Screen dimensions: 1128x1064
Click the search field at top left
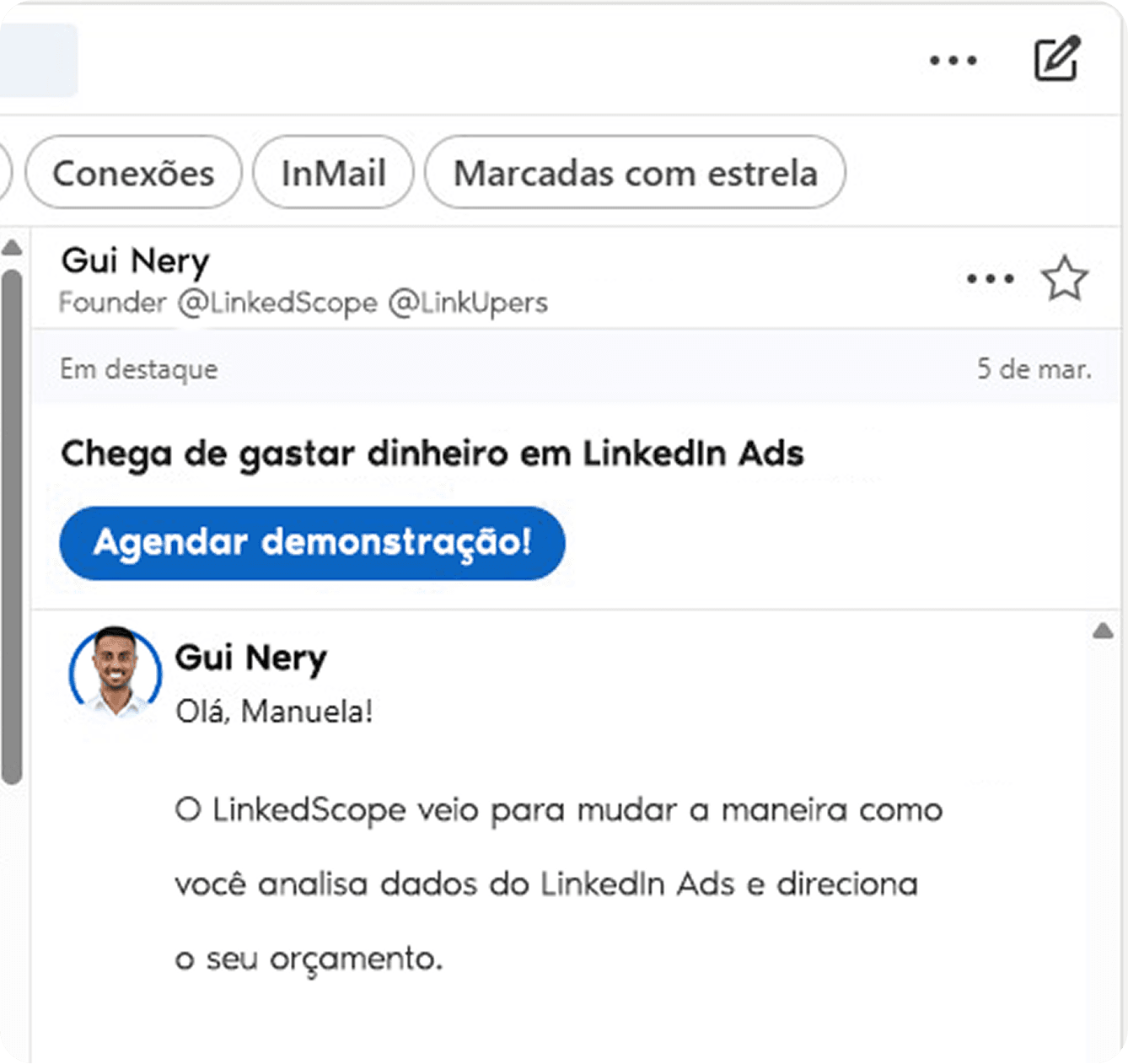[38, 60]
